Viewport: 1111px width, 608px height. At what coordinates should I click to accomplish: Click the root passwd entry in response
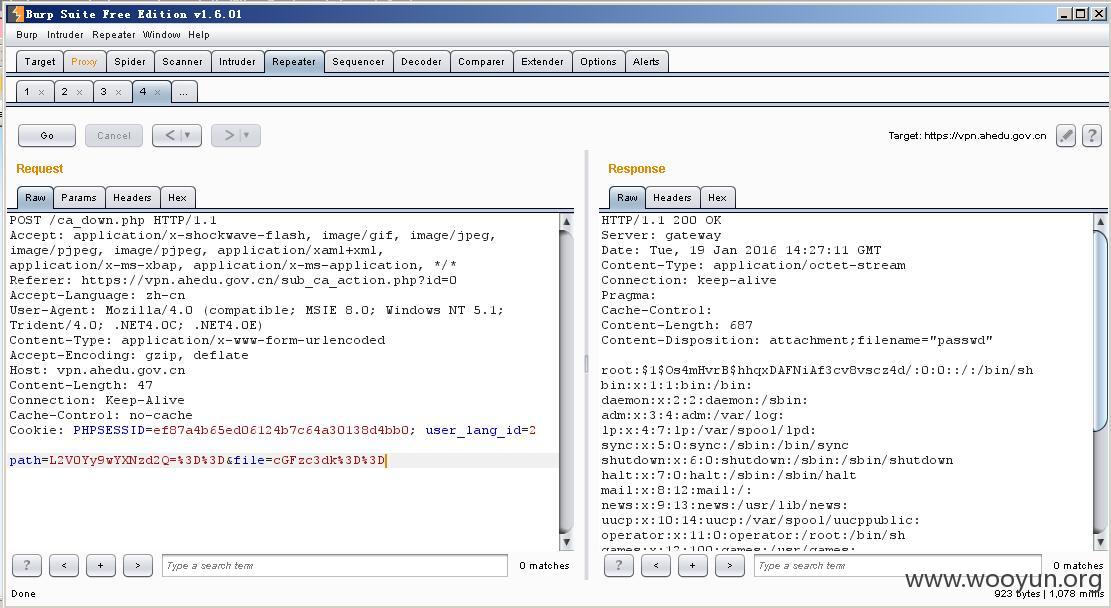(x=817, y=370)
